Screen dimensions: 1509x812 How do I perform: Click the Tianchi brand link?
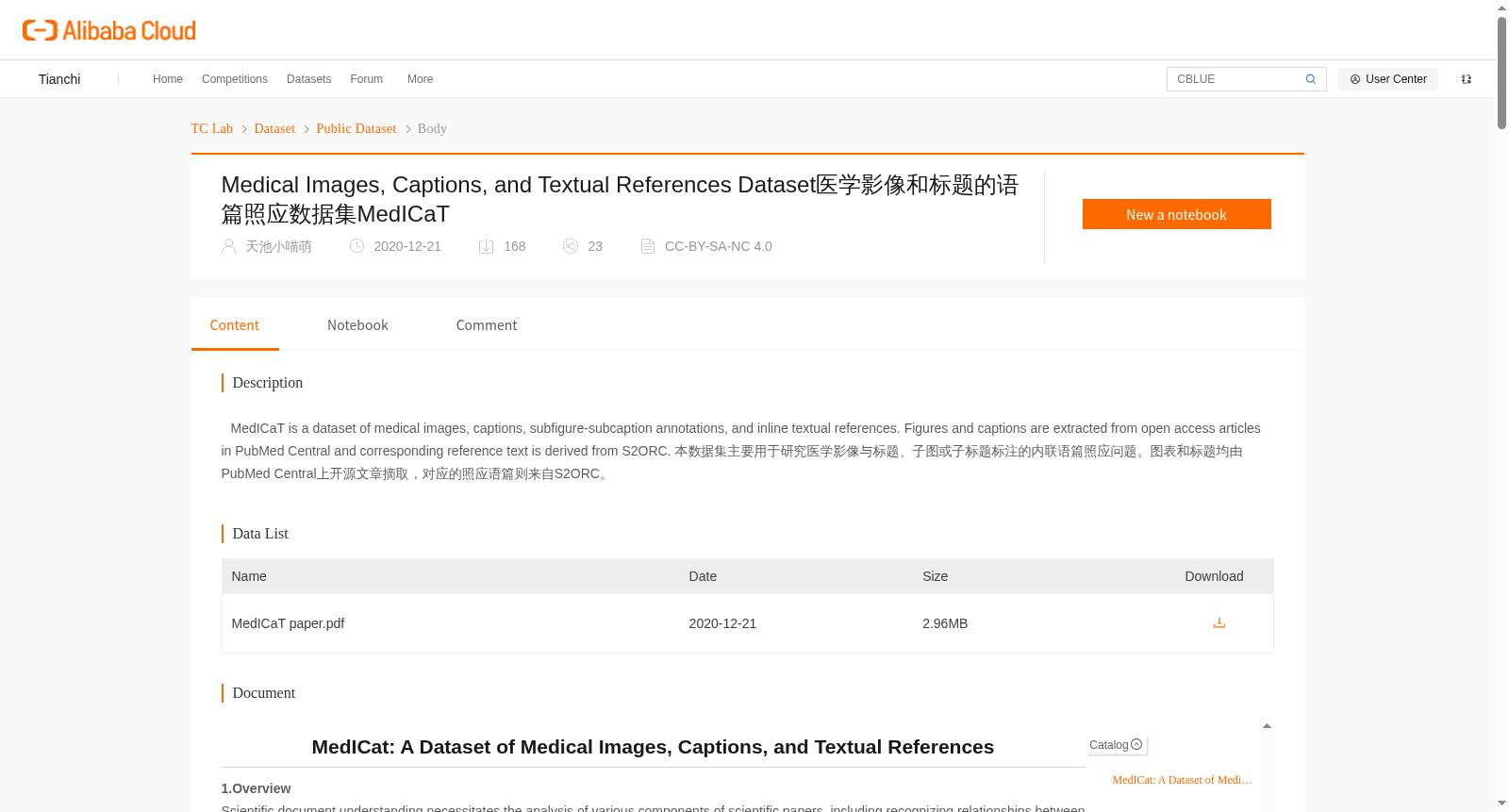click(59, 79)
